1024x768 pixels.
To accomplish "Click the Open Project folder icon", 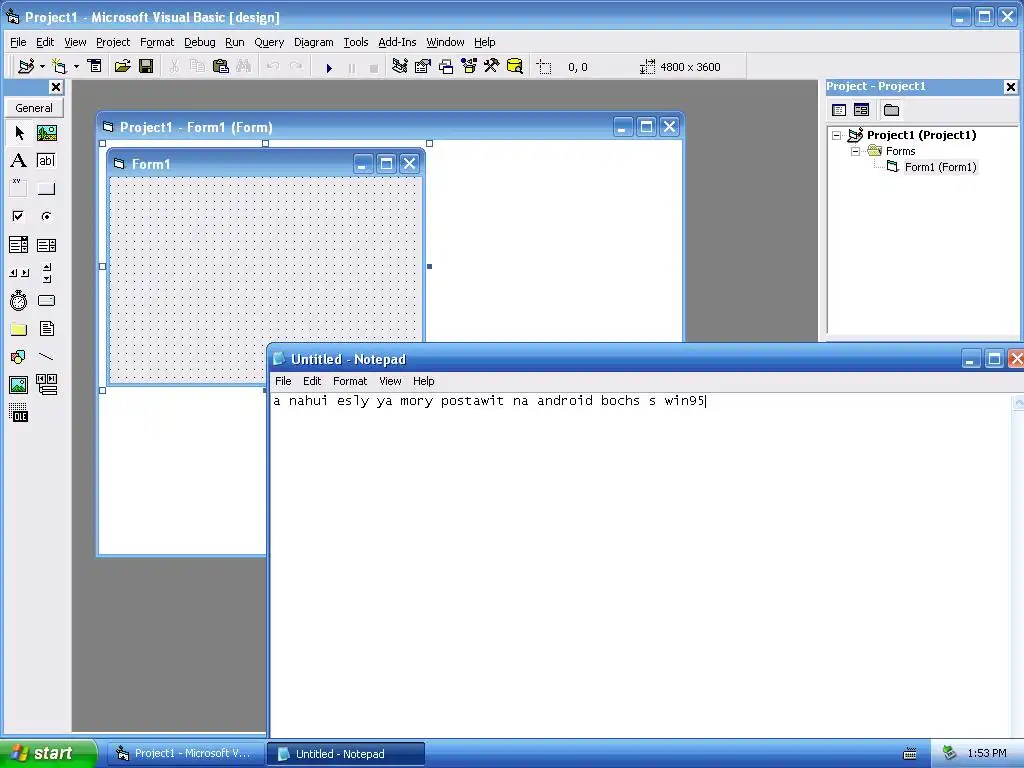I will pos(122,67).
